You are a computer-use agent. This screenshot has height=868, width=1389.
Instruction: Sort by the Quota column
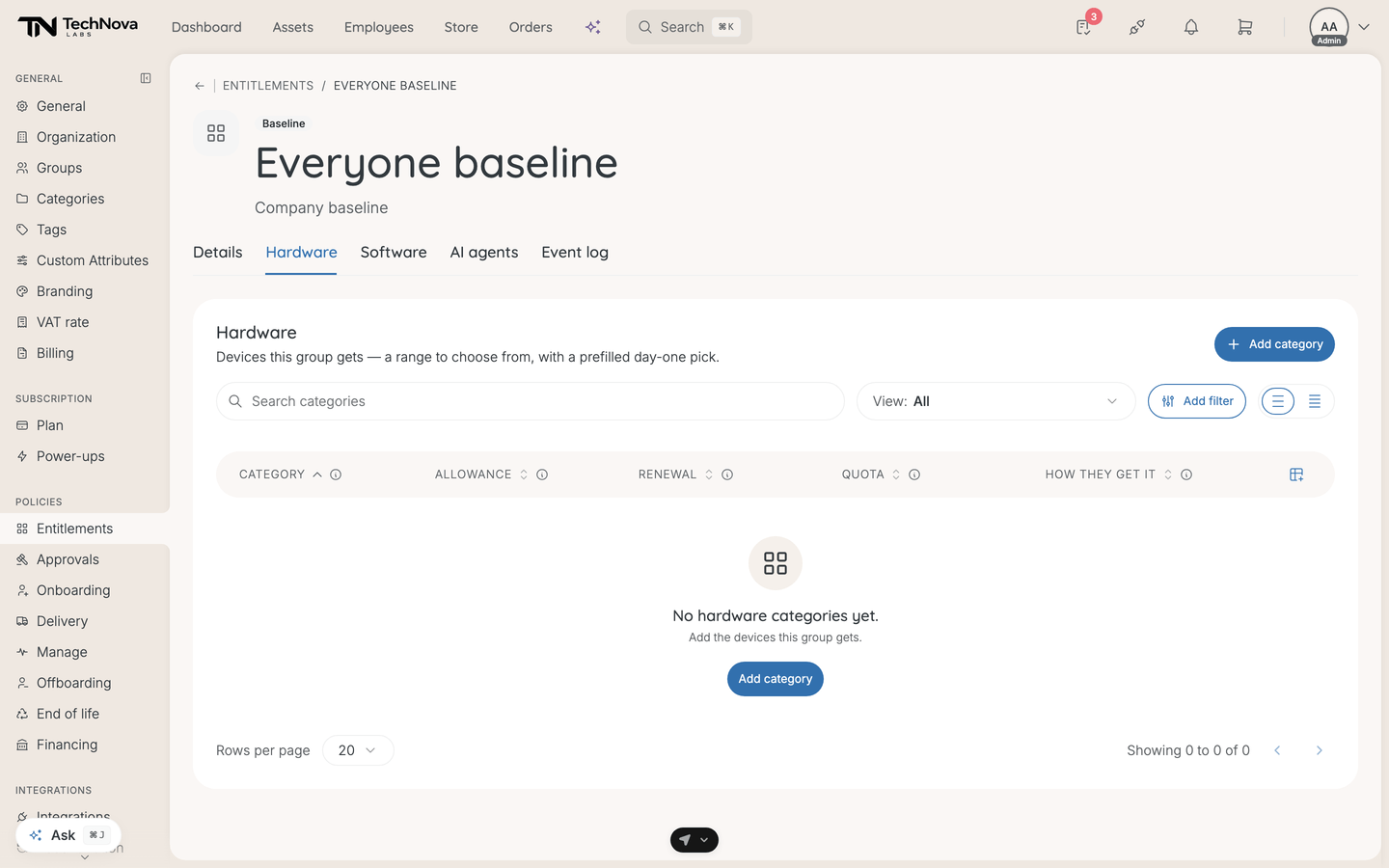click(x=871, y=475)
